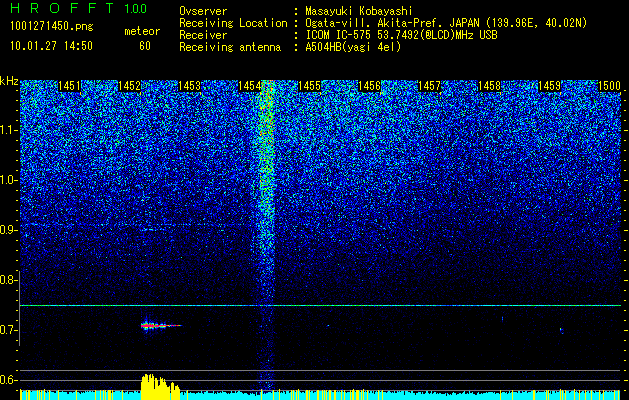The image size is (629, 400).
Task: Click the A504HB yagi antenna text
Action: pyautogui.click(x=353, y=47)
